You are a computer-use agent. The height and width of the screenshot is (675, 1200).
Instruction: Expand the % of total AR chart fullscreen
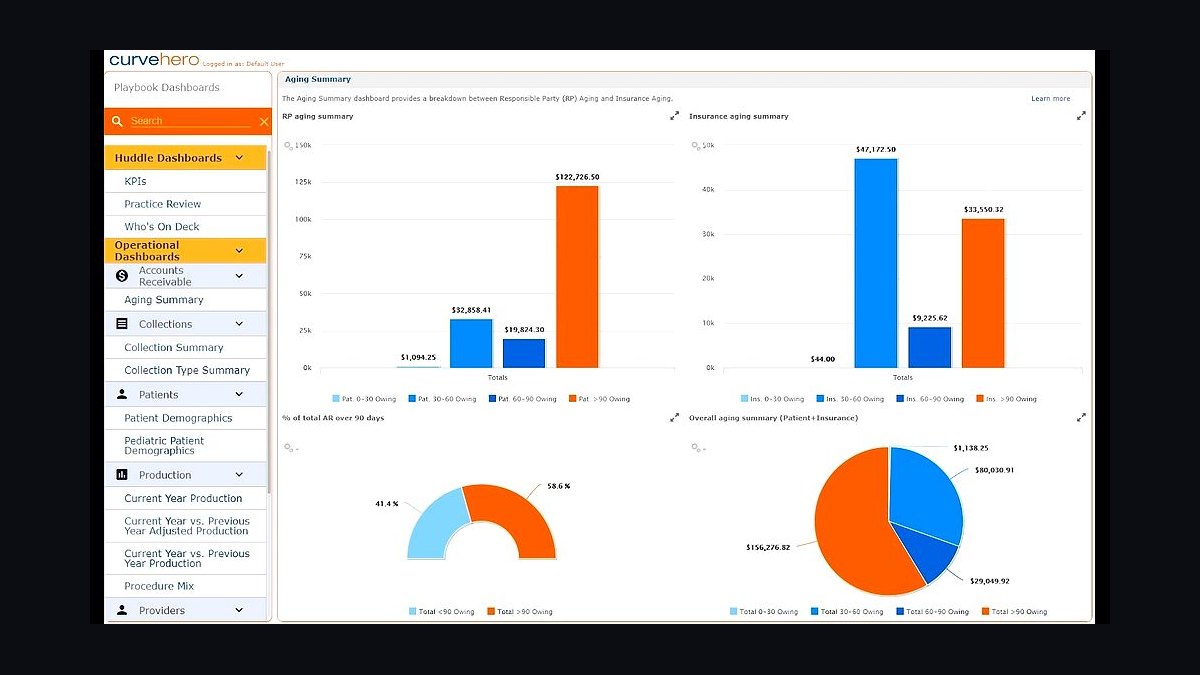pyautogui.click(x=674, y=418)
